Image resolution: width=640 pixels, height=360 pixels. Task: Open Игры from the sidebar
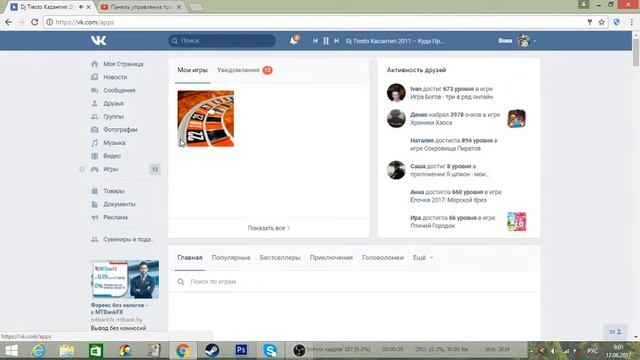coord(110,169)
